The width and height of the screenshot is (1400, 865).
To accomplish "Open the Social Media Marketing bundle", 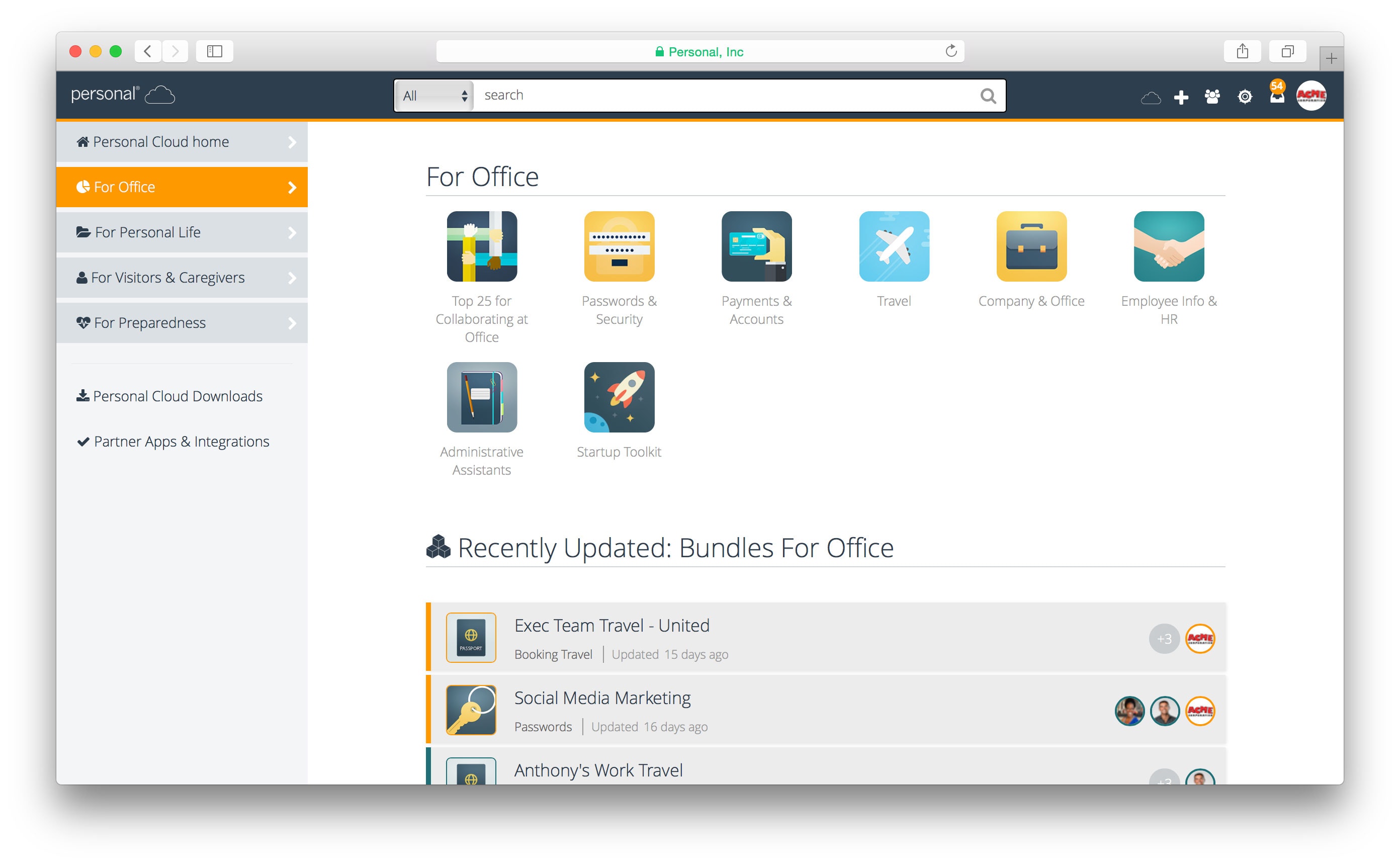I will (601, 698).
